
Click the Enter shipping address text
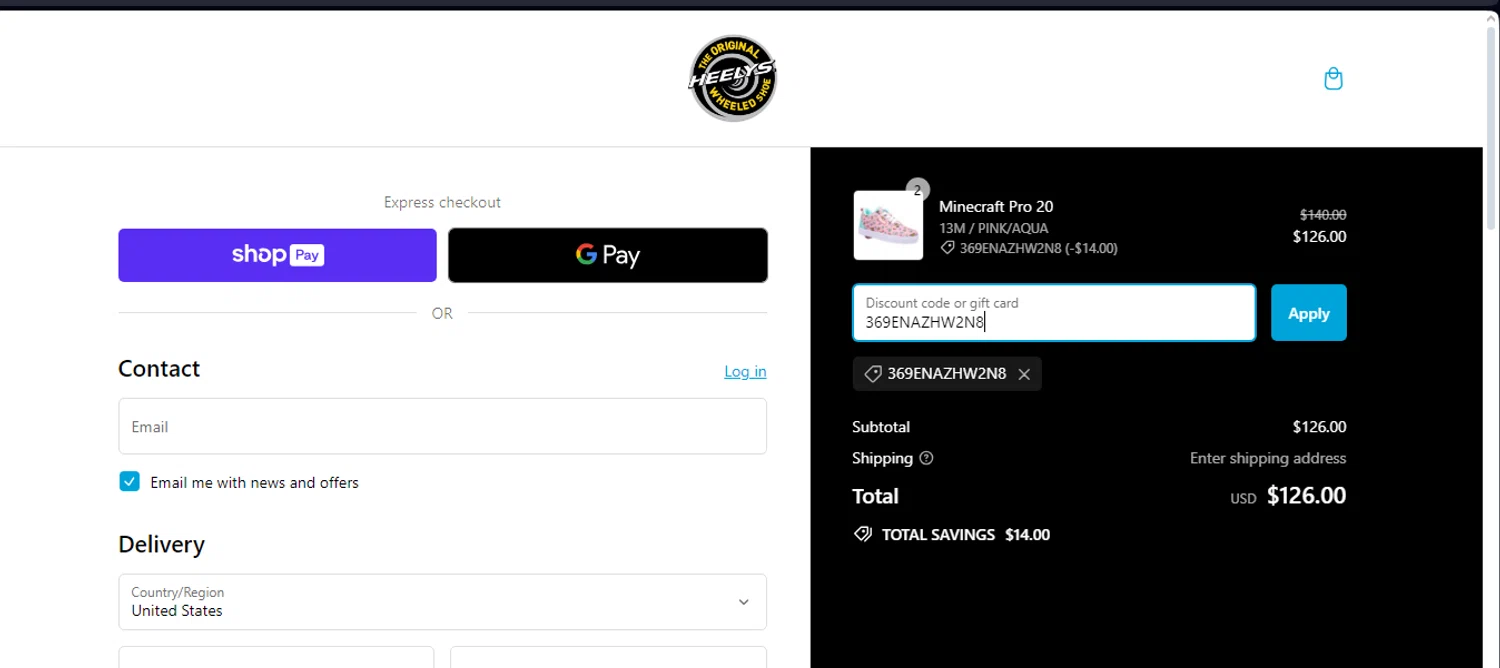point(1268,458)
